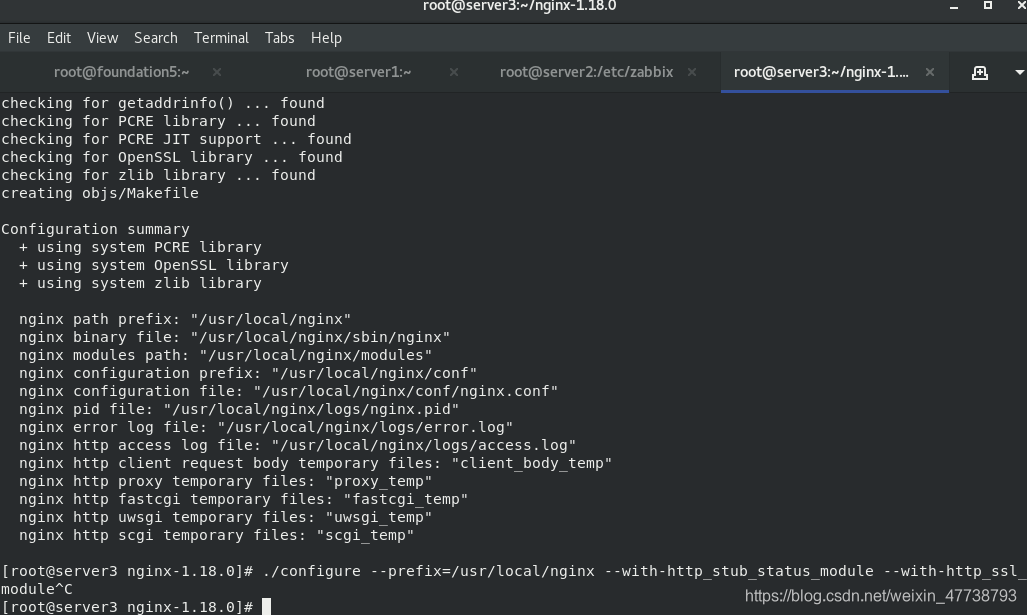The width and height of the screenshot is (1027, 615).
Task: Maximize the terminal window
Action: 988,5
